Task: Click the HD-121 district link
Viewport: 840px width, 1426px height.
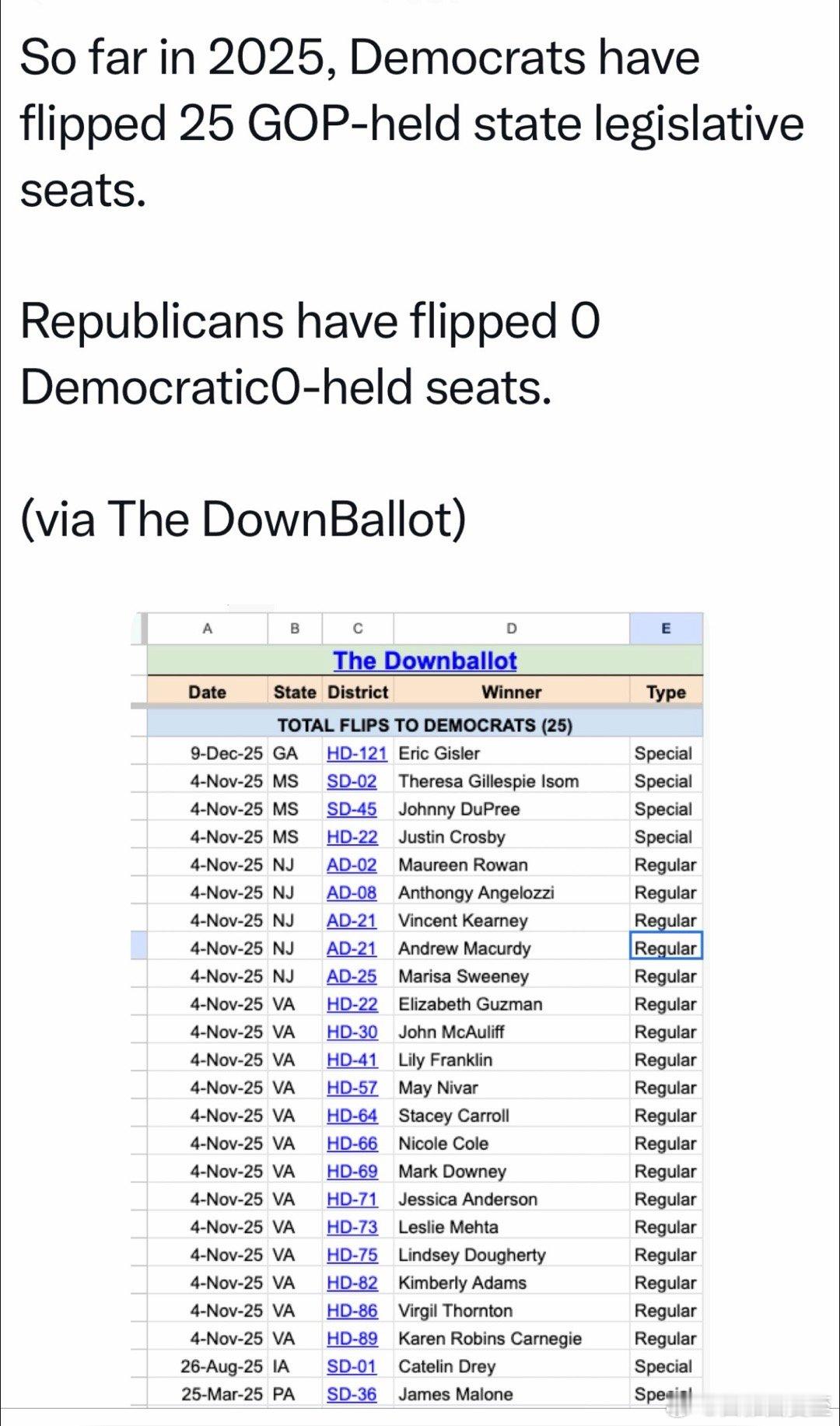Action: (x=356, y=753)
